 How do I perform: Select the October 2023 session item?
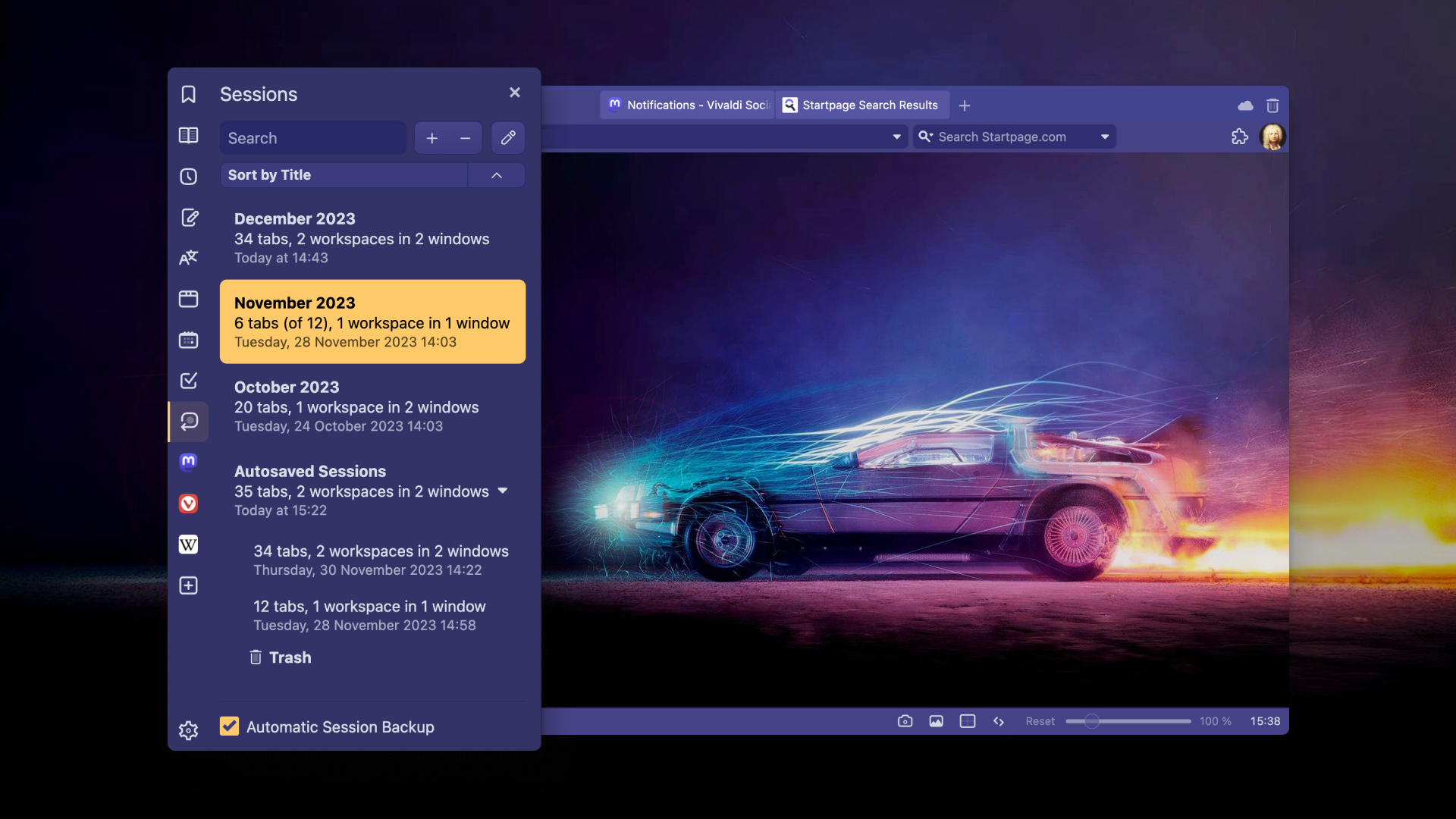pyautogui.click(x=372, y=405)
